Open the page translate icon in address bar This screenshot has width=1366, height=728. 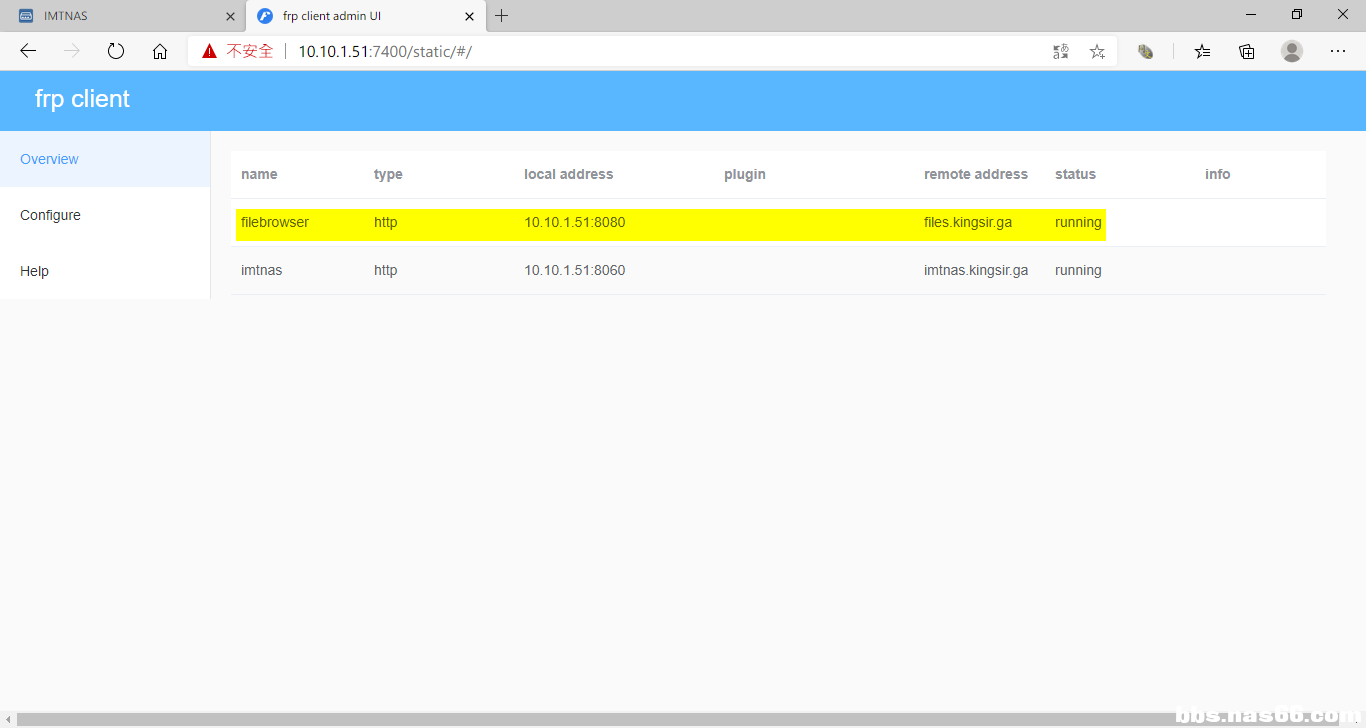[x=1061, y=51]
